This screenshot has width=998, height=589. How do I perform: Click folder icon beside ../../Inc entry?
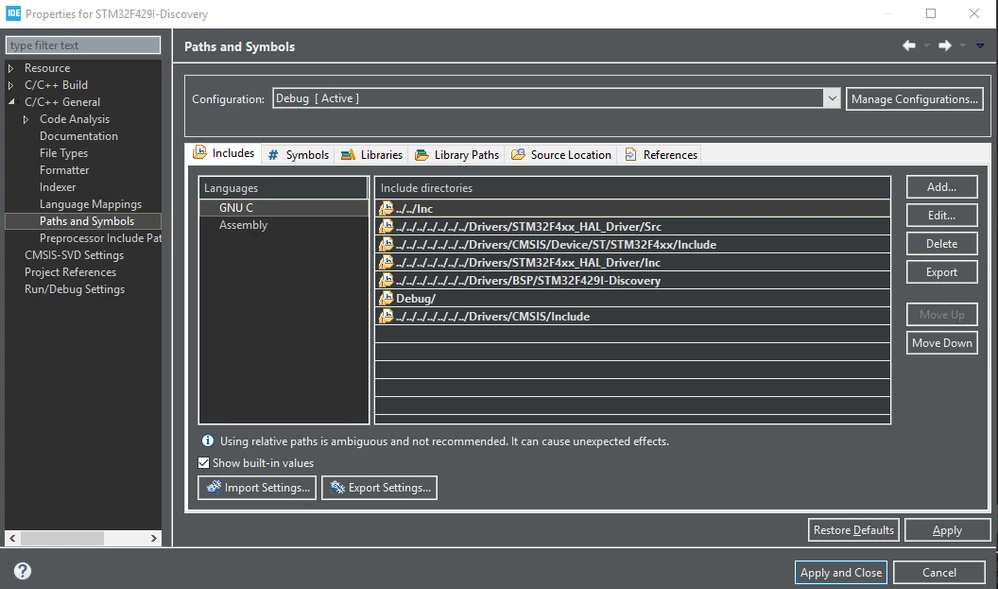(x=386, y=208)
